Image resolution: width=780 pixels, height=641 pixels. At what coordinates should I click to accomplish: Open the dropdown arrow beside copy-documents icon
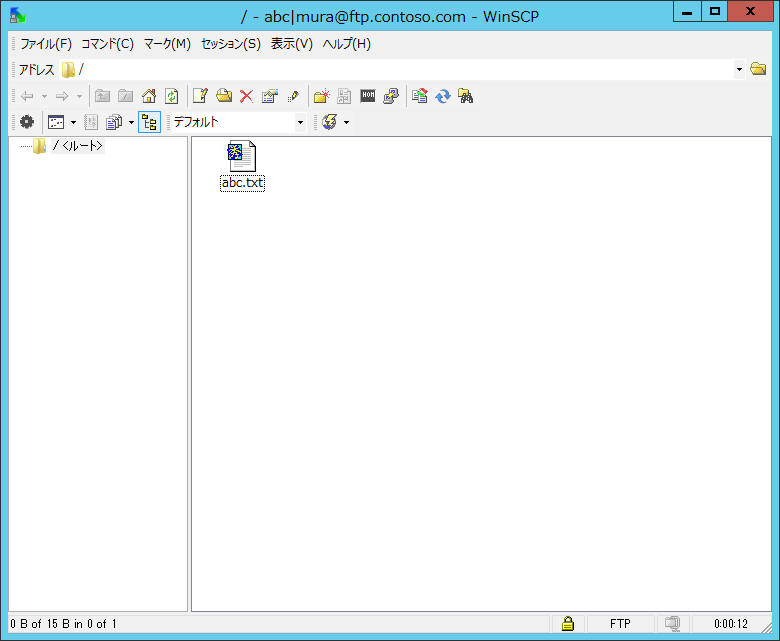[x=131, y=122]
